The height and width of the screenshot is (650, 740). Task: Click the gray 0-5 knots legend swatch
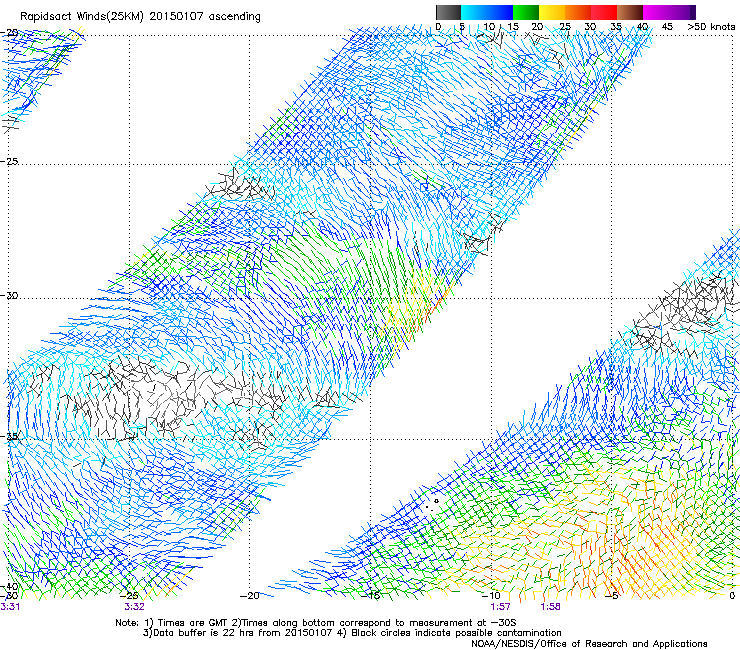pos(448,12)
